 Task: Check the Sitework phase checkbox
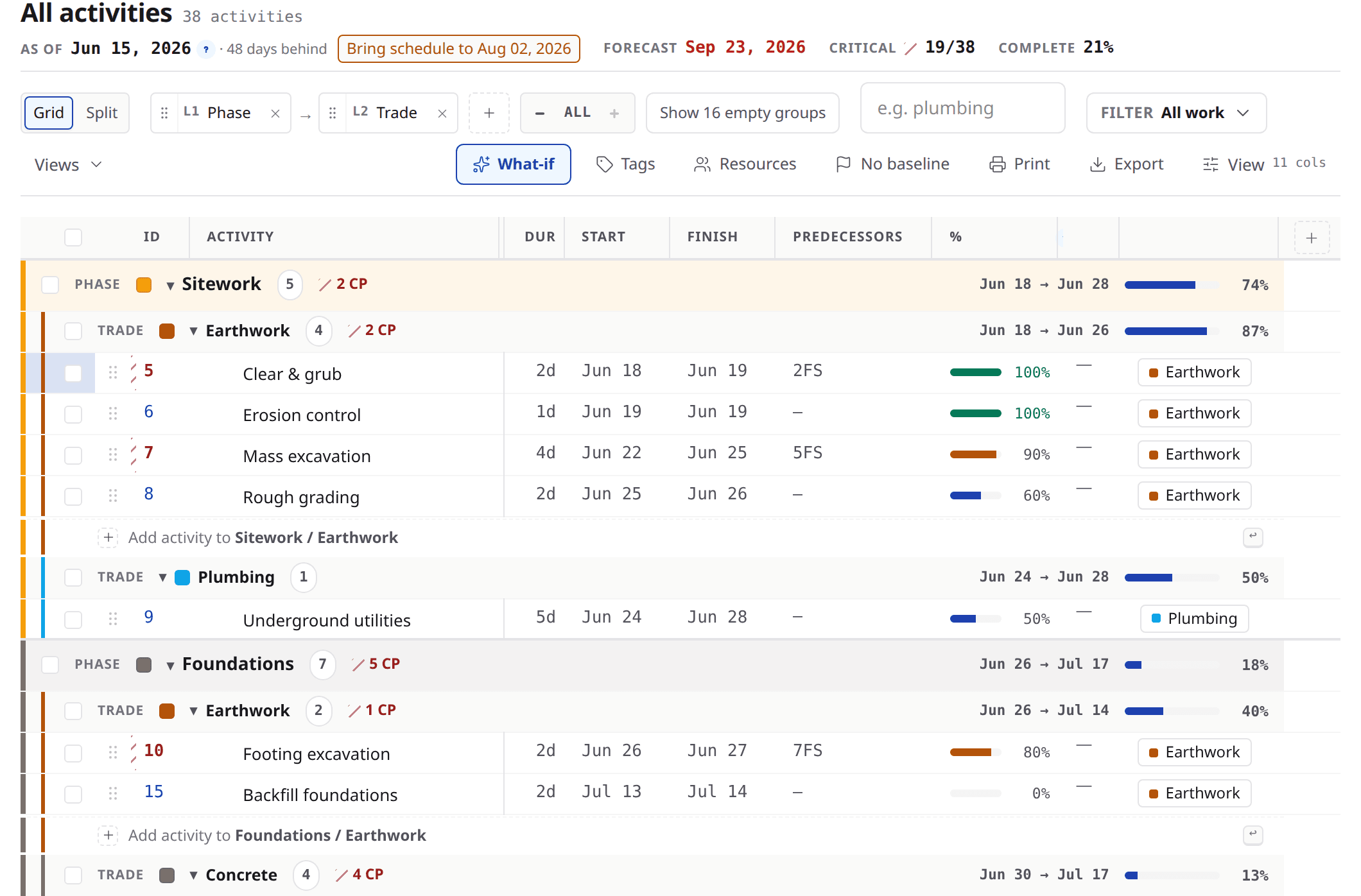50,284
